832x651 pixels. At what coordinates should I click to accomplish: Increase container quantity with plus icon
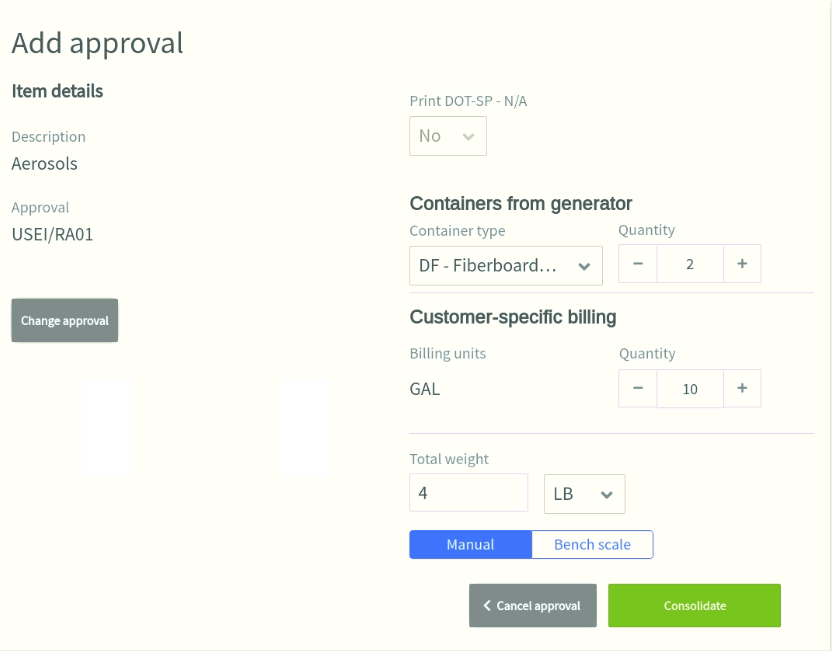tap(742, 264)
